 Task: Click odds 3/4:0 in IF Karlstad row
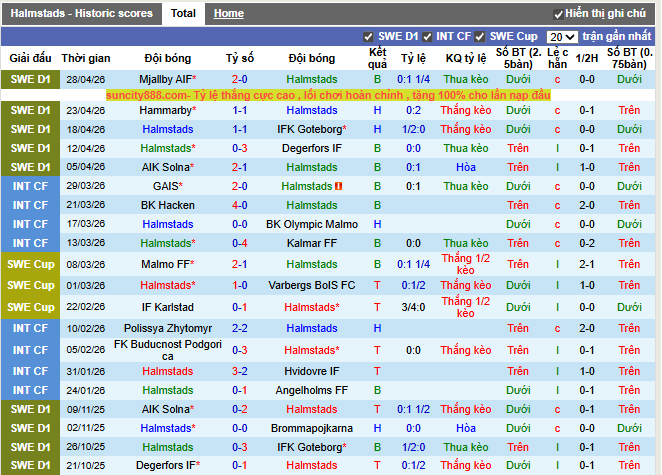(x=413, y=307)
